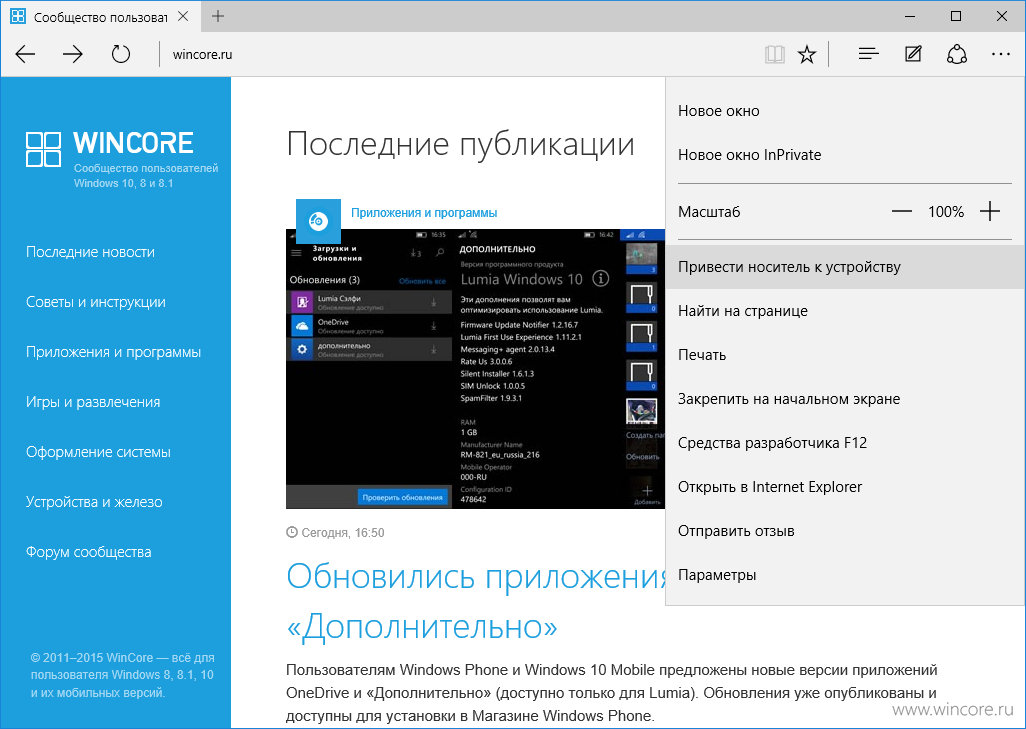Decrease zoom with minus button
Image resolution: width=1026 pixels, height=729 pixels.
tap(902, 211)
